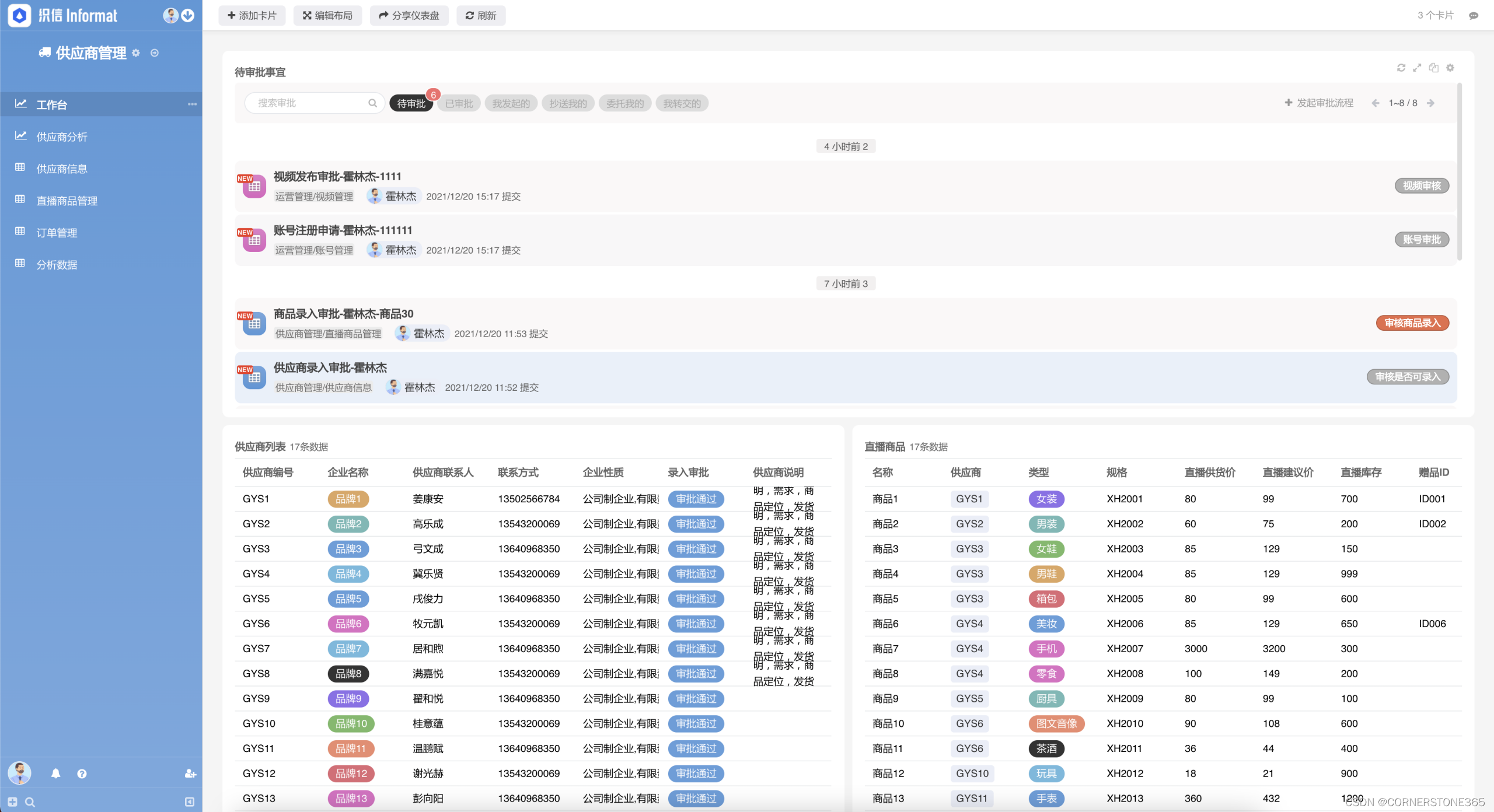1494x812 pixels.
Task: Click the invite user icon in sidebar
Action: pyautogui.click(x=190, y=773)
